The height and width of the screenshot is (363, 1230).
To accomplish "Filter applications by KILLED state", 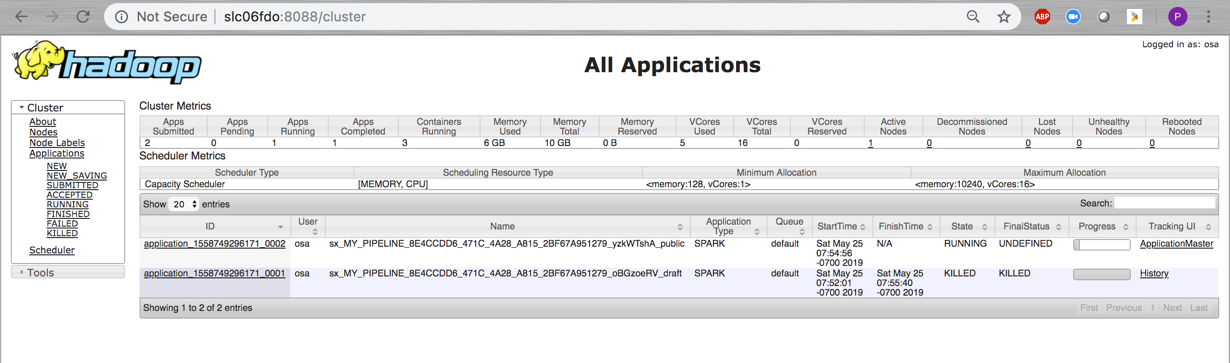I will coord(62,233).
